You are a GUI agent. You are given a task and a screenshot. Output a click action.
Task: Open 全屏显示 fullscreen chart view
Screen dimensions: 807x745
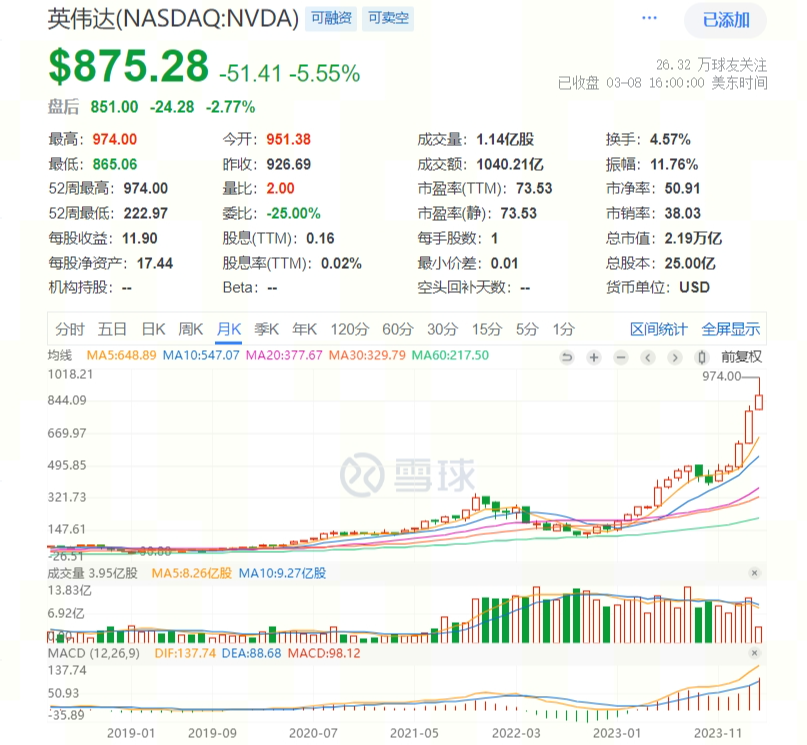click(x=731, y=329)
